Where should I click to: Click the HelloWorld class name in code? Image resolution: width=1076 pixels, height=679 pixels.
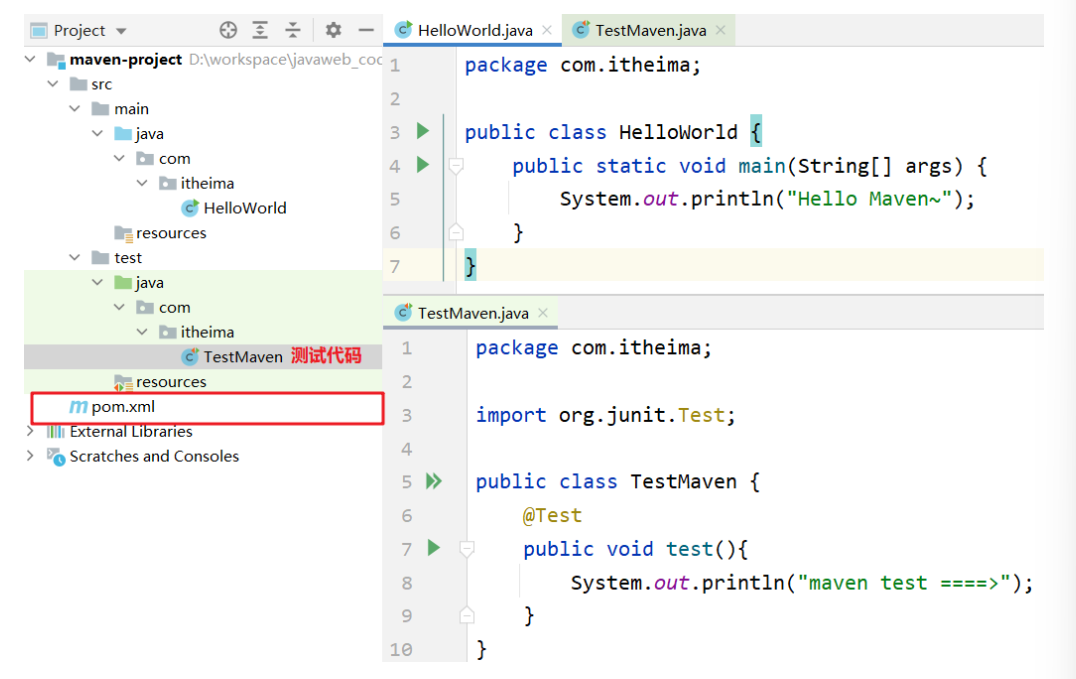[x=678, y=132]
